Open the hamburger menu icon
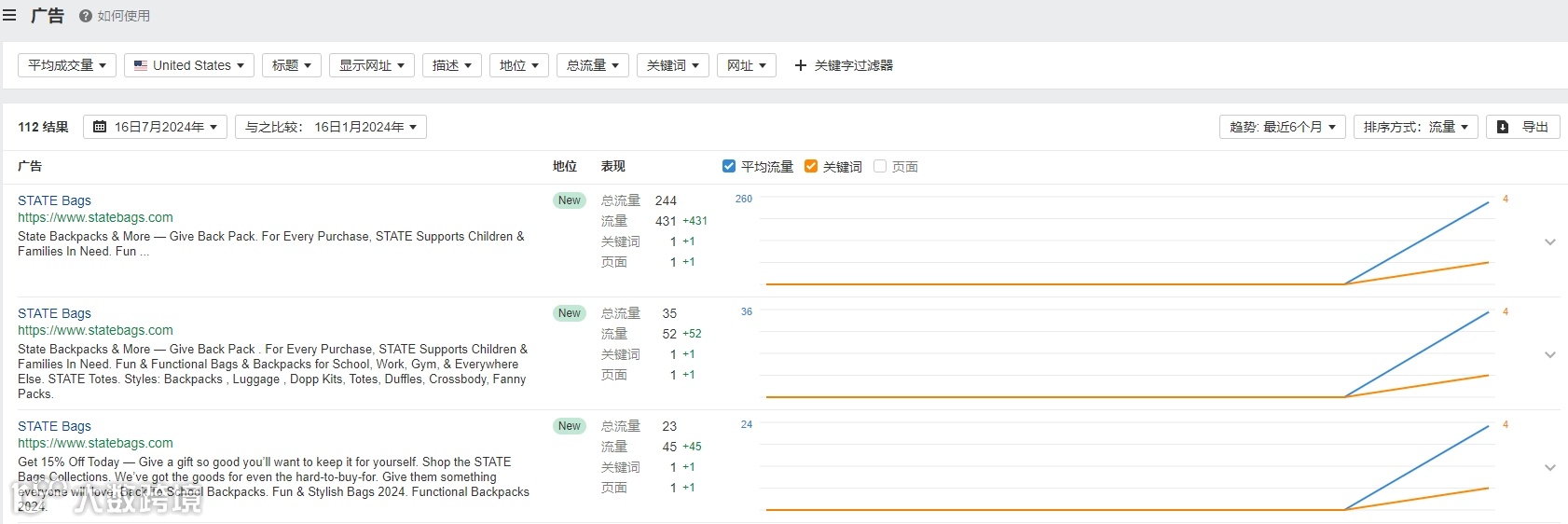The height and width of the screenshot is (524, 1568). (x=9, y=15)
